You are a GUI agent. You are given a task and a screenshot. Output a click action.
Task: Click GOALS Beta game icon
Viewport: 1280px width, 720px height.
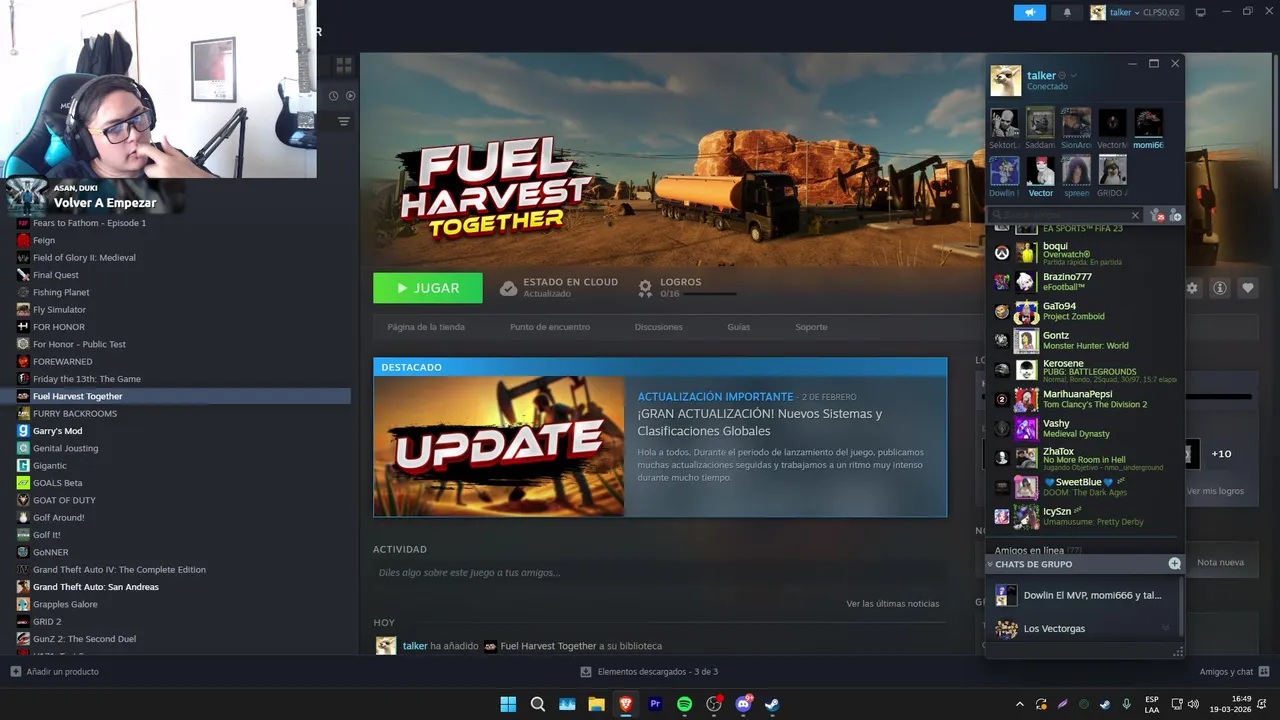pyautogui.click(x=23, y=483)
